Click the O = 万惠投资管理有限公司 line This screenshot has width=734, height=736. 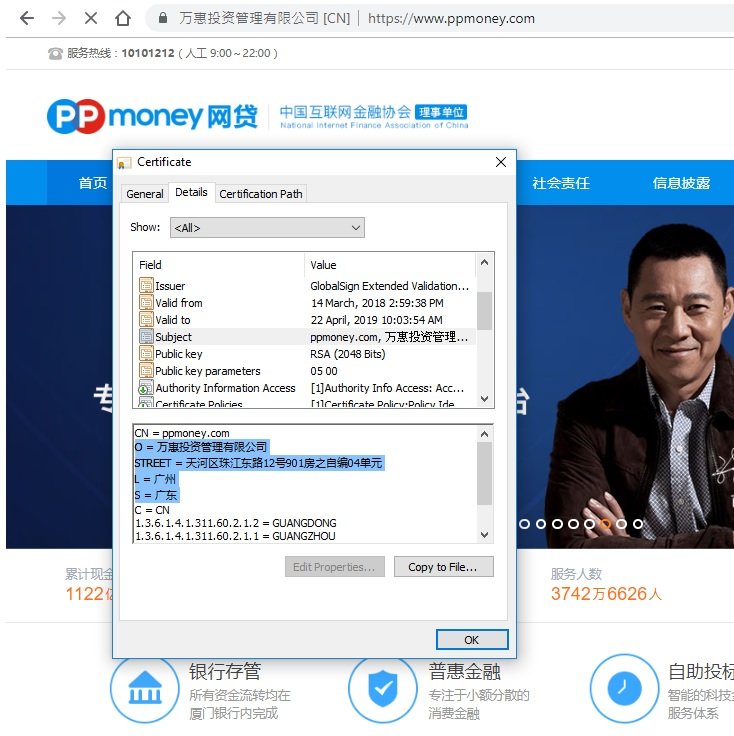201,447
